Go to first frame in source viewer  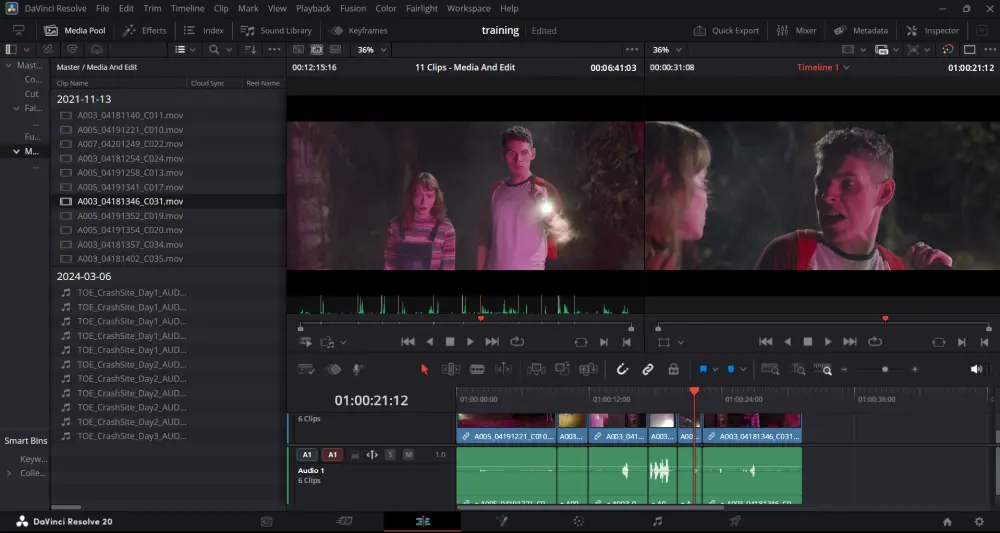coord(408,342)
